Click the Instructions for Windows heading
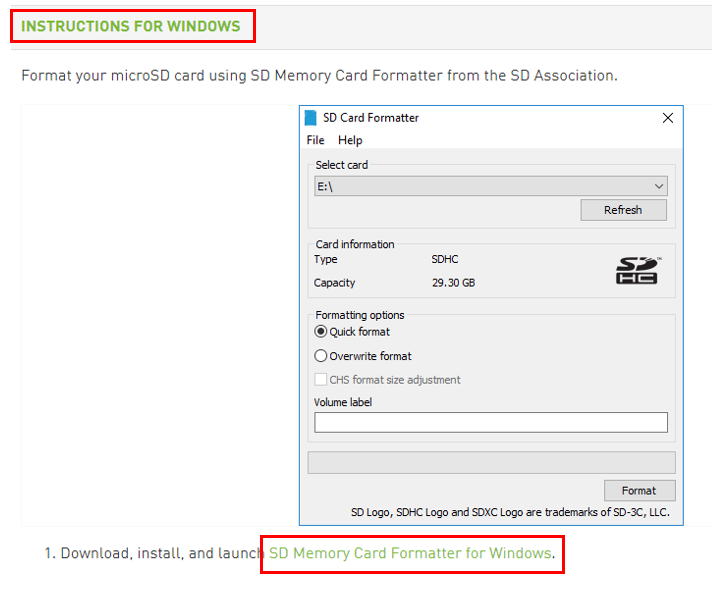 click(x=131, y=26)
